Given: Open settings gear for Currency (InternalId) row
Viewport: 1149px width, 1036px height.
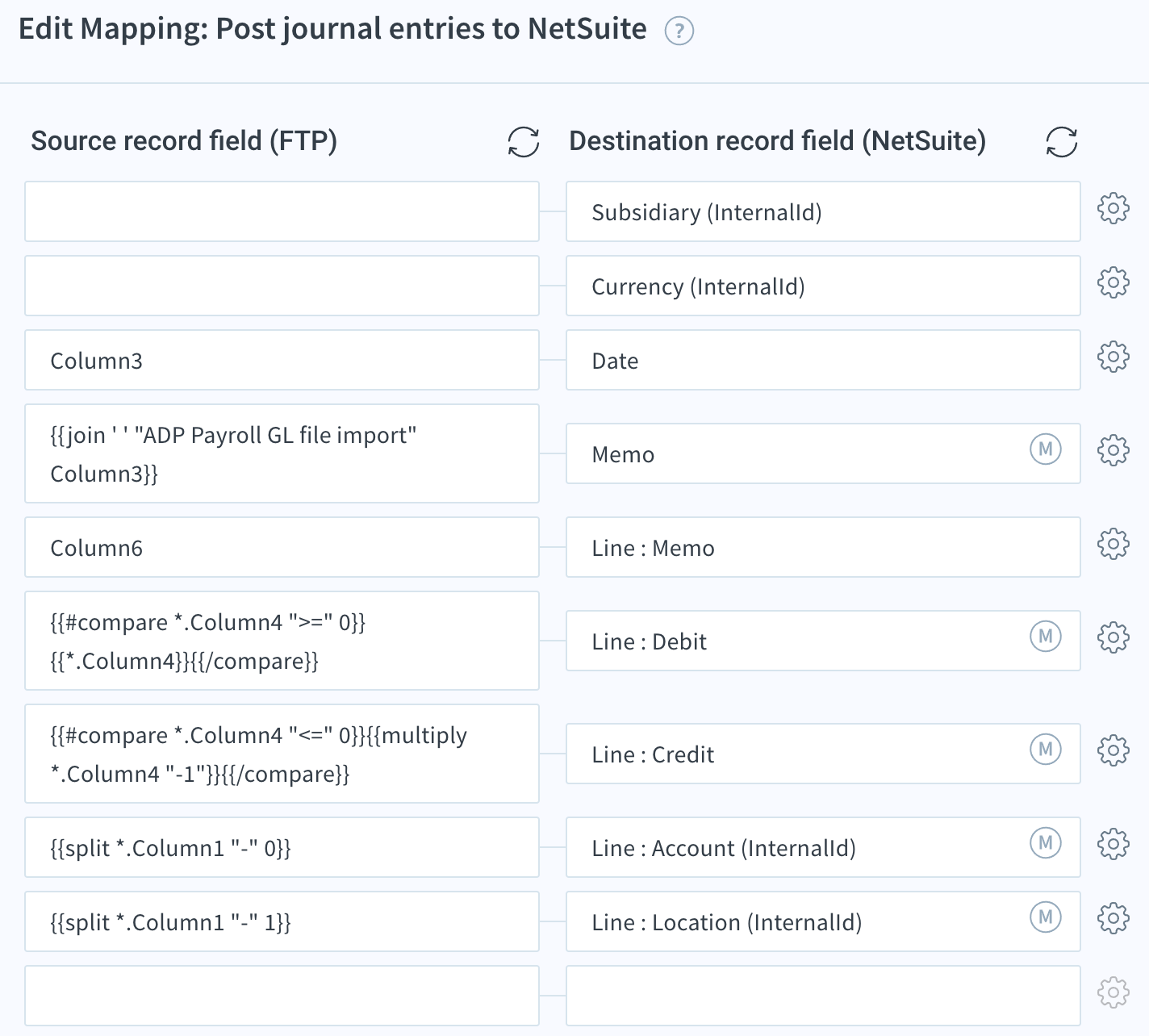Looking at the screenshot, I should pyautogui.click(x=1113, y=282).
